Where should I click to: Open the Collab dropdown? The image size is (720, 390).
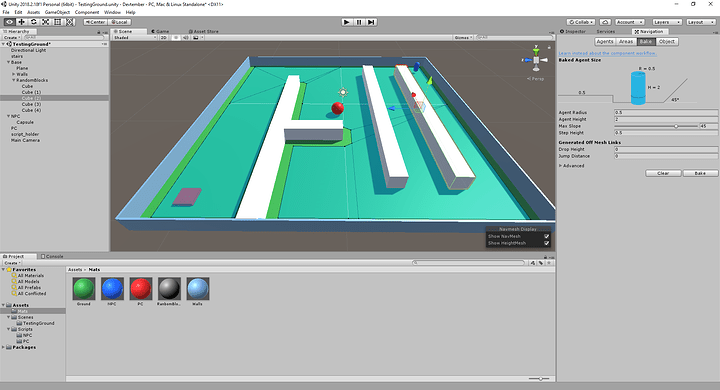(581, 22)
